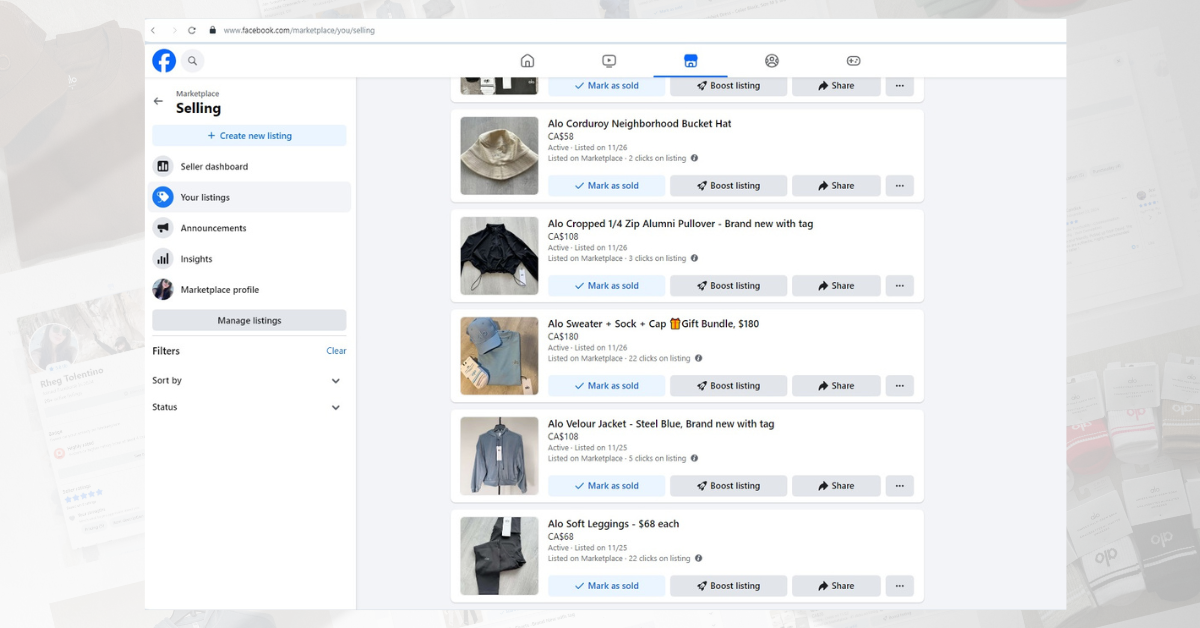This screenshot has width=1200, height=628.
Task: Open the Video tab icon
Action: point(609,61)
